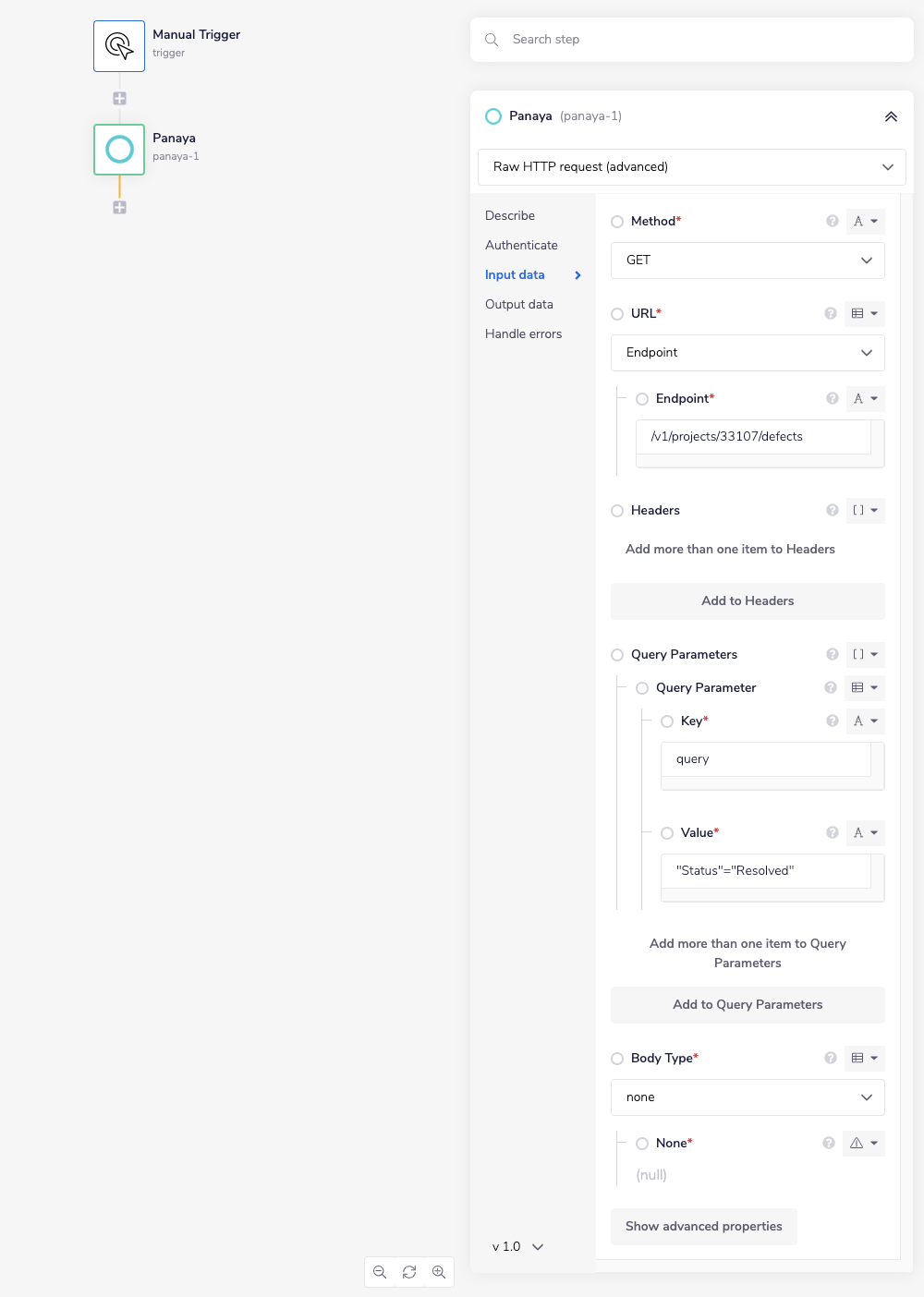Click the zoom in magnifier icon
This screenshot has width=924, height=1297.
(439, 1272)
